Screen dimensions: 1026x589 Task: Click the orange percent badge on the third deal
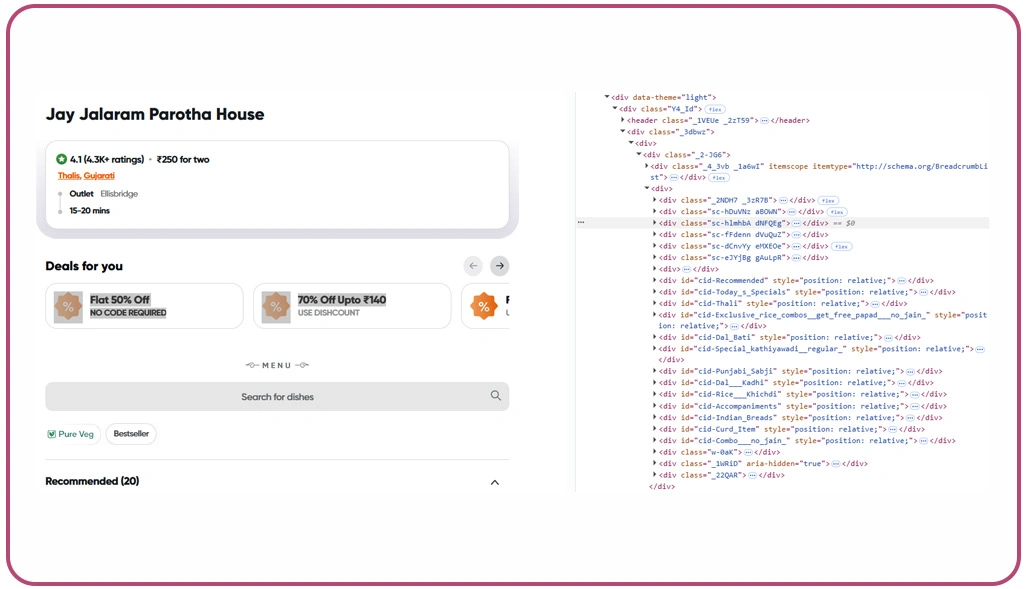click(x=484, y=306)
